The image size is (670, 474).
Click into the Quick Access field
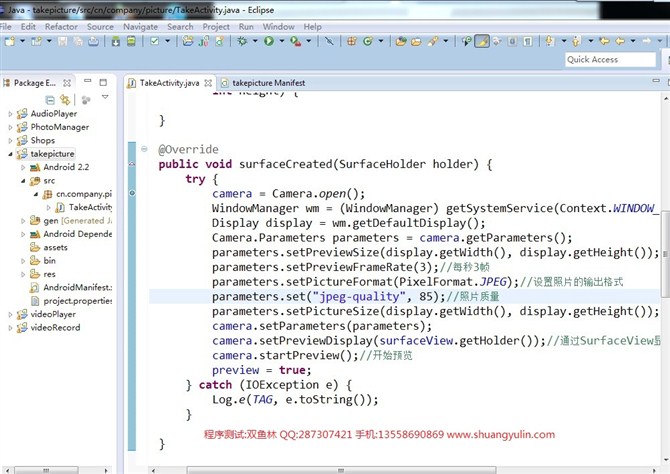[610, 59]
